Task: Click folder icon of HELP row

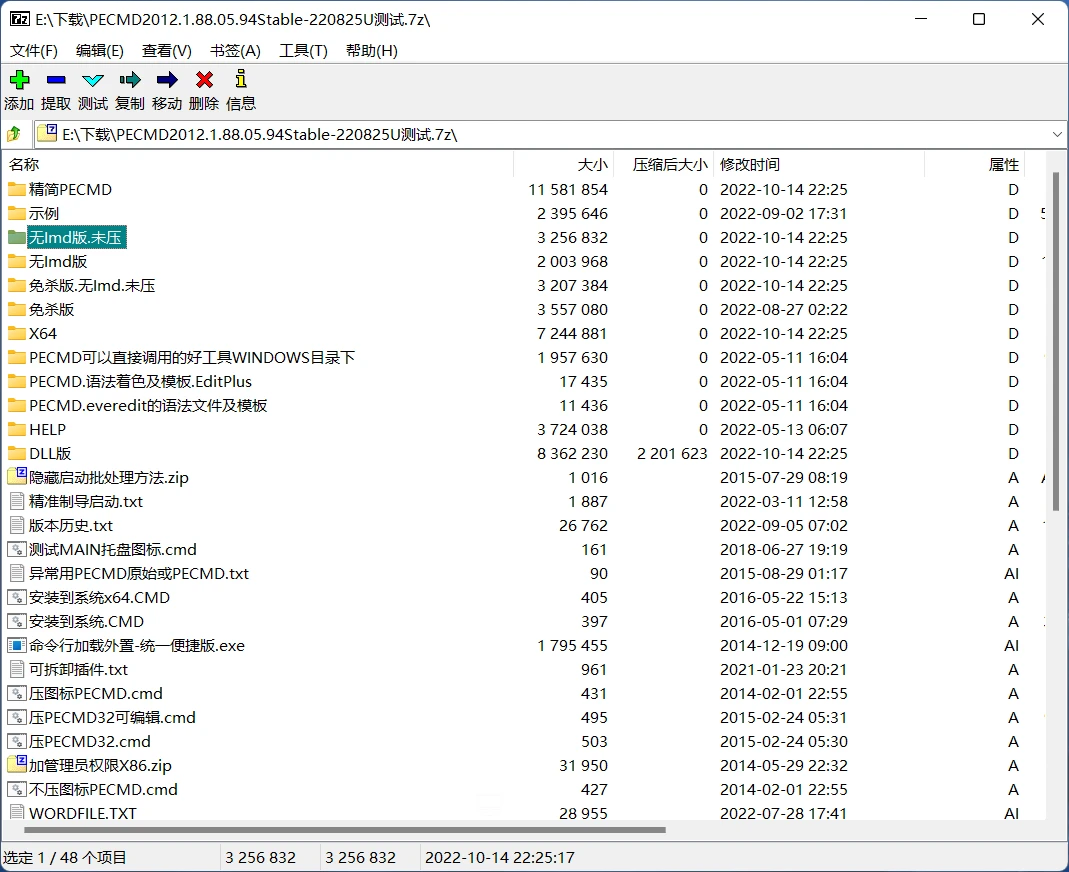Action: (x=16, y=429)
